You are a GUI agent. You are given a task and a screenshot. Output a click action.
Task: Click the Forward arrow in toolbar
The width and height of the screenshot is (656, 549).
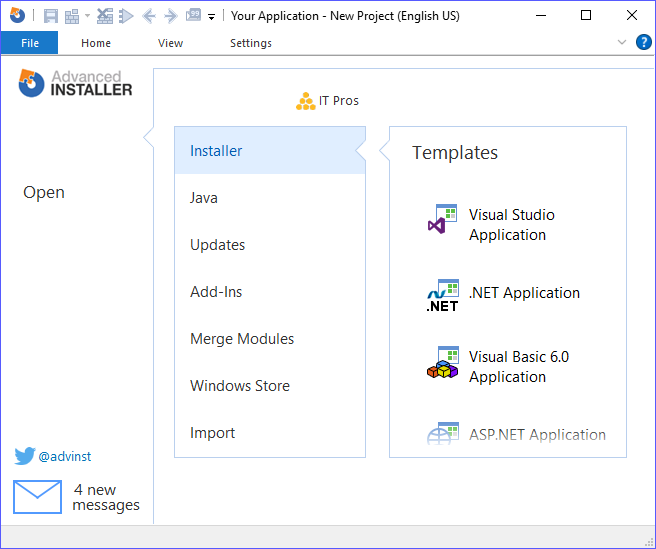[171, 16]
